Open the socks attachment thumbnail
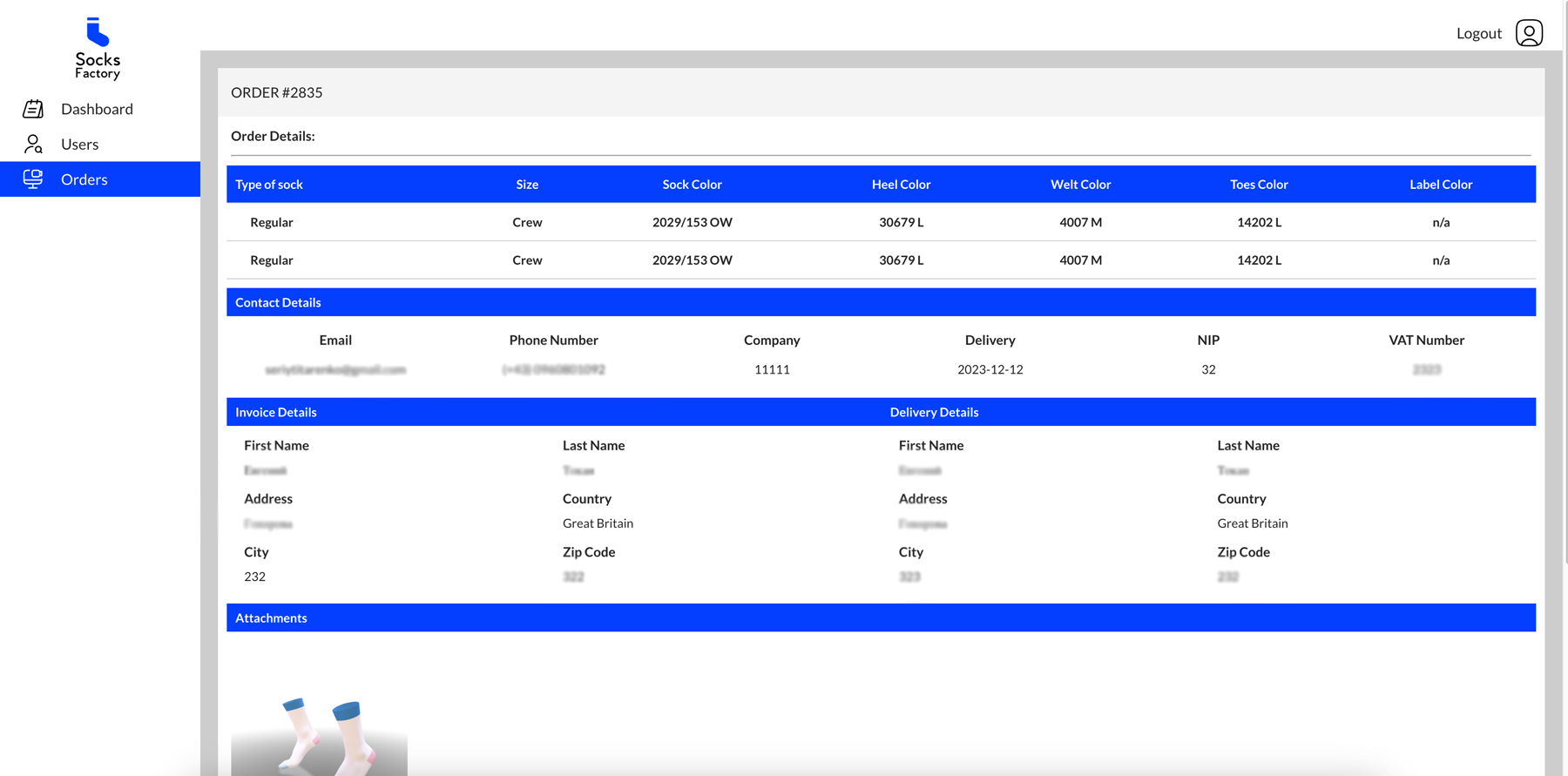 tap(319, 734)
